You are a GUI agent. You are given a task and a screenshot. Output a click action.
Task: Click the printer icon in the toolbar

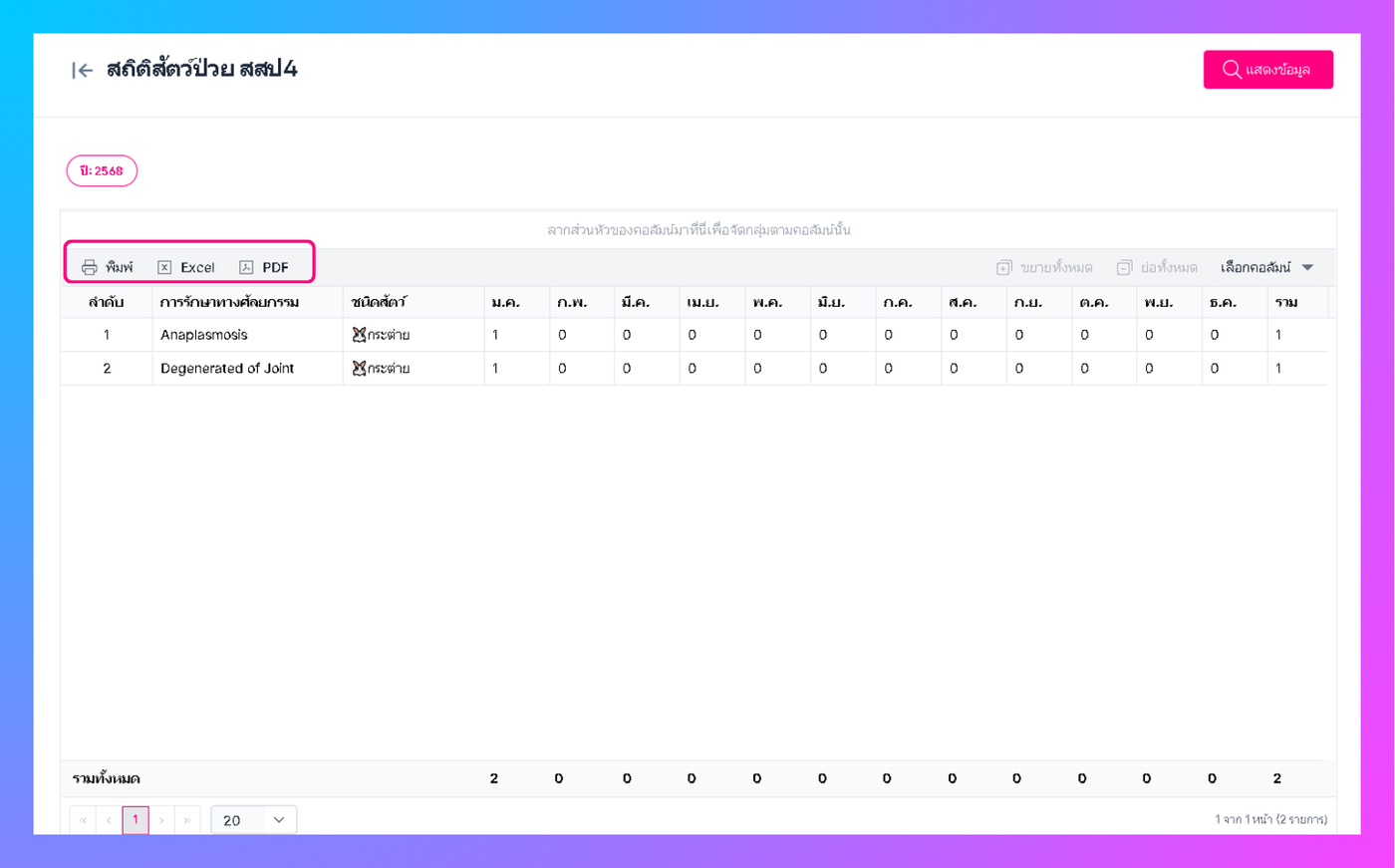[x=90, y=267]
